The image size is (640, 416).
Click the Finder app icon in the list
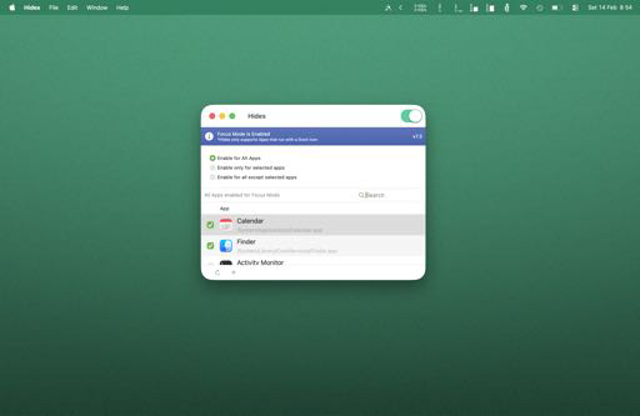tap(226, 245)
